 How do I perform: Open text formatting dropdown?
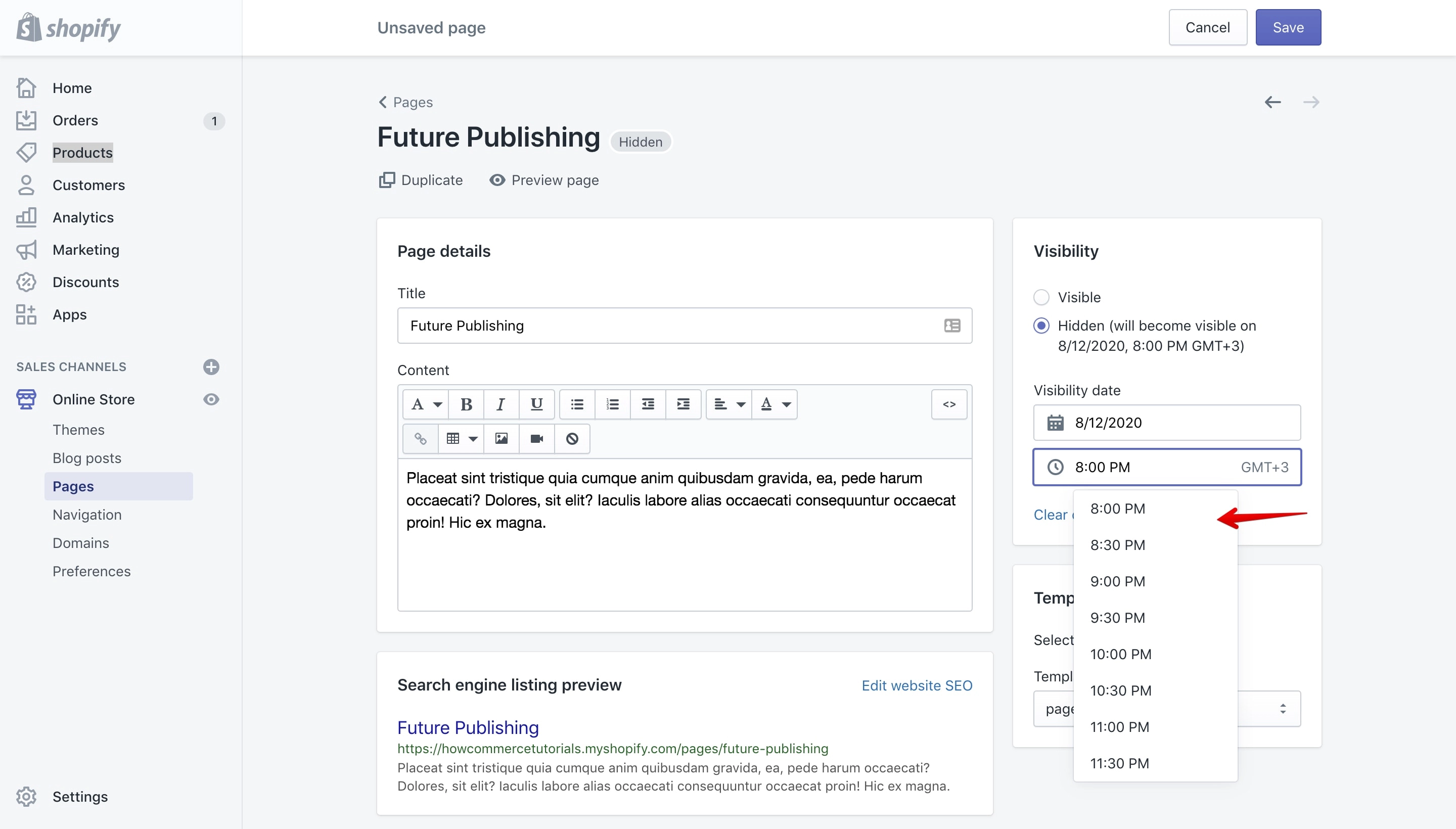(426, 404)
